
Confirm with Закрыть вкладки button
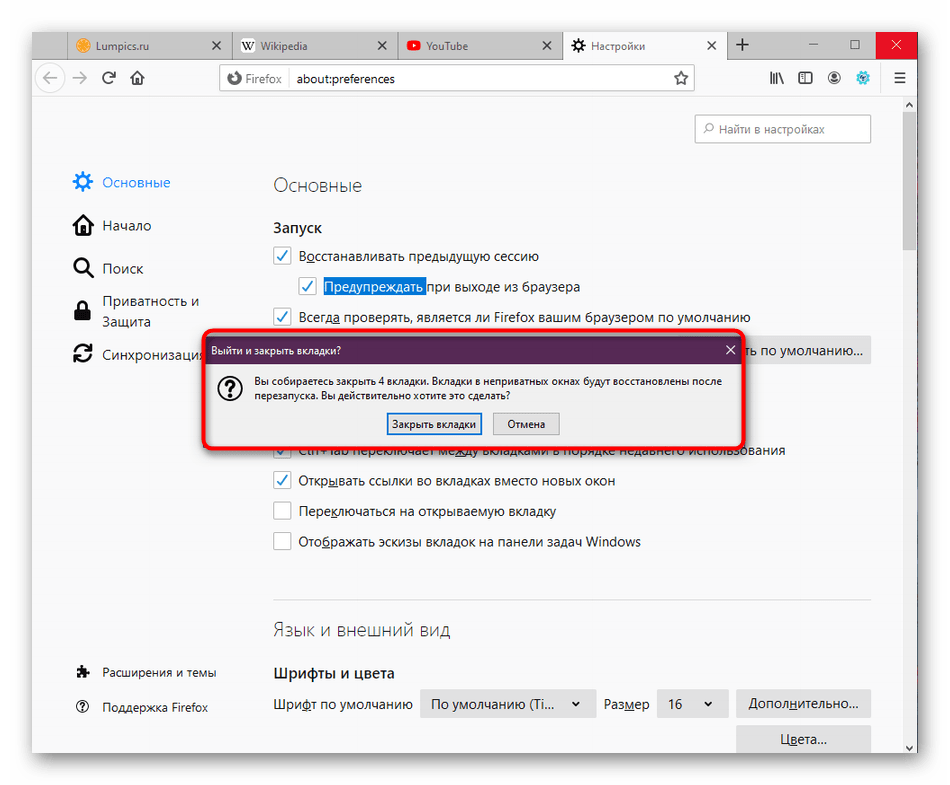[434, 424]
